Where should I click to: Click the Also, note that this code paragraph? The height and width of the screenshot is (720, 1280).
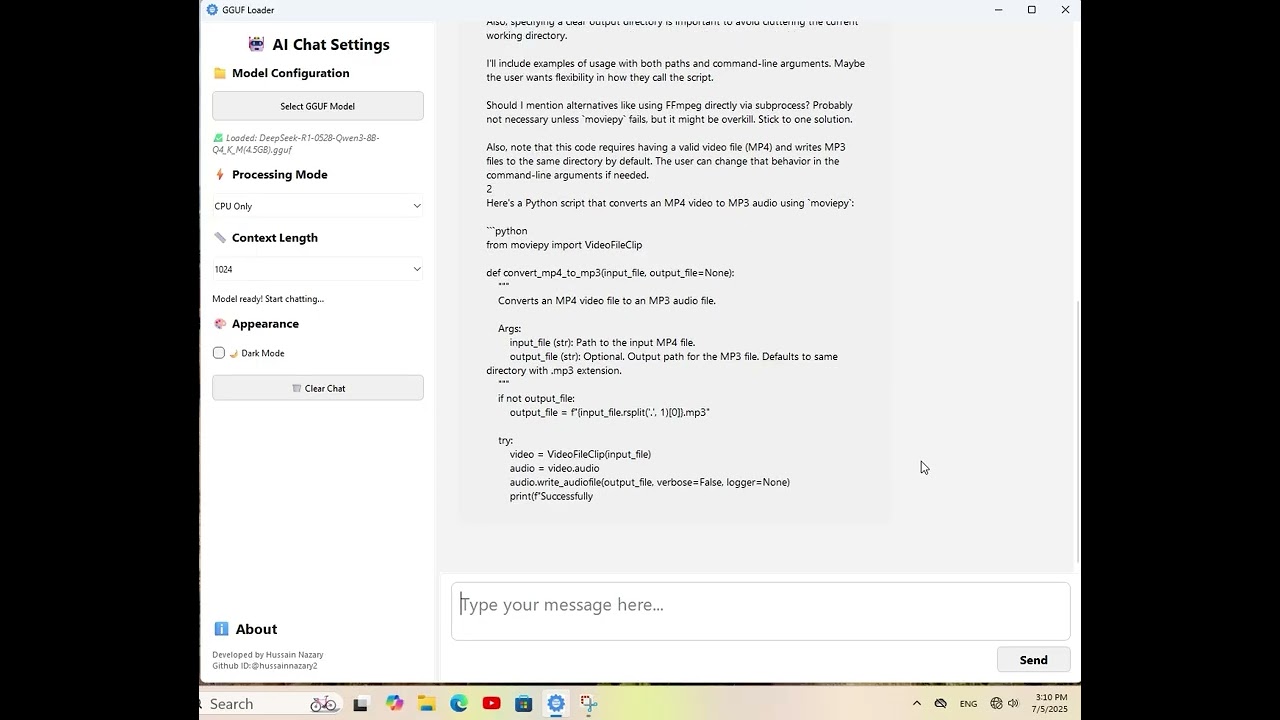point(666,161)
